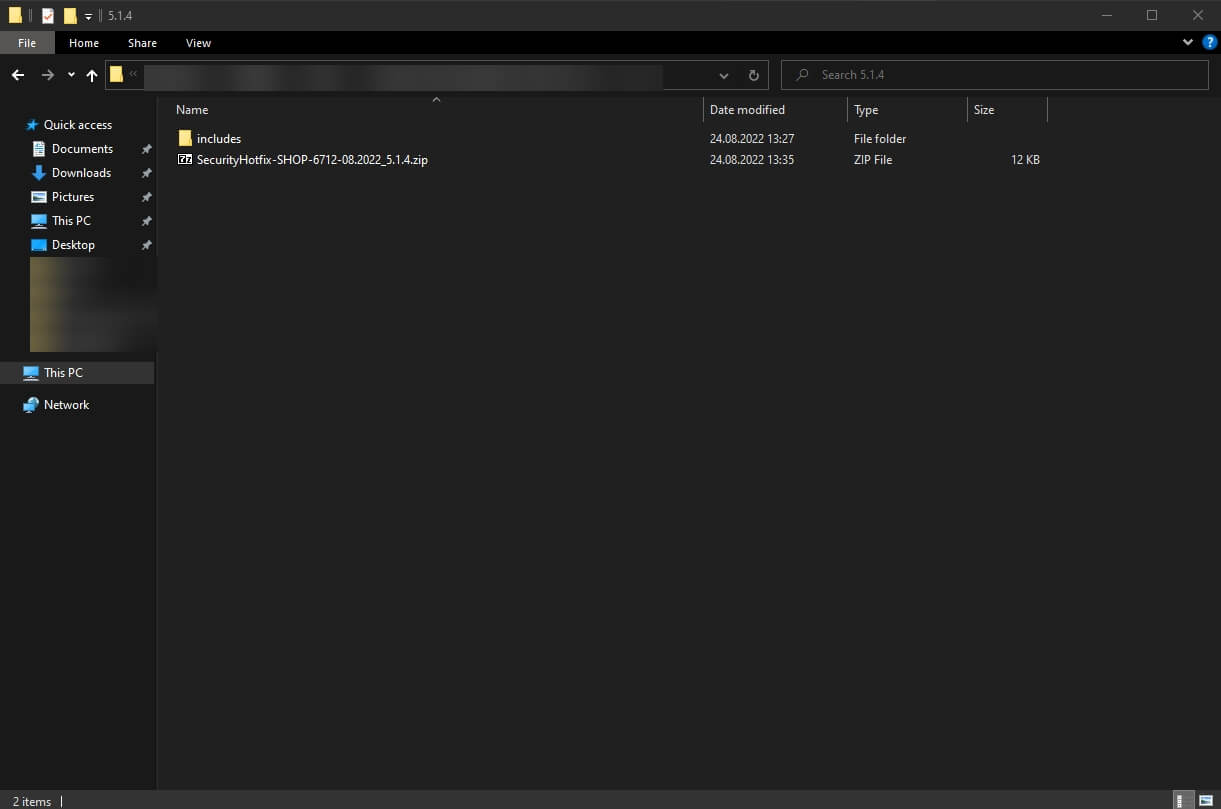Image resolution: width=1221 pixels, height=809 pixels.
Task: Expand the ribbon with the chevron
Action: [x=1188, y=43]
